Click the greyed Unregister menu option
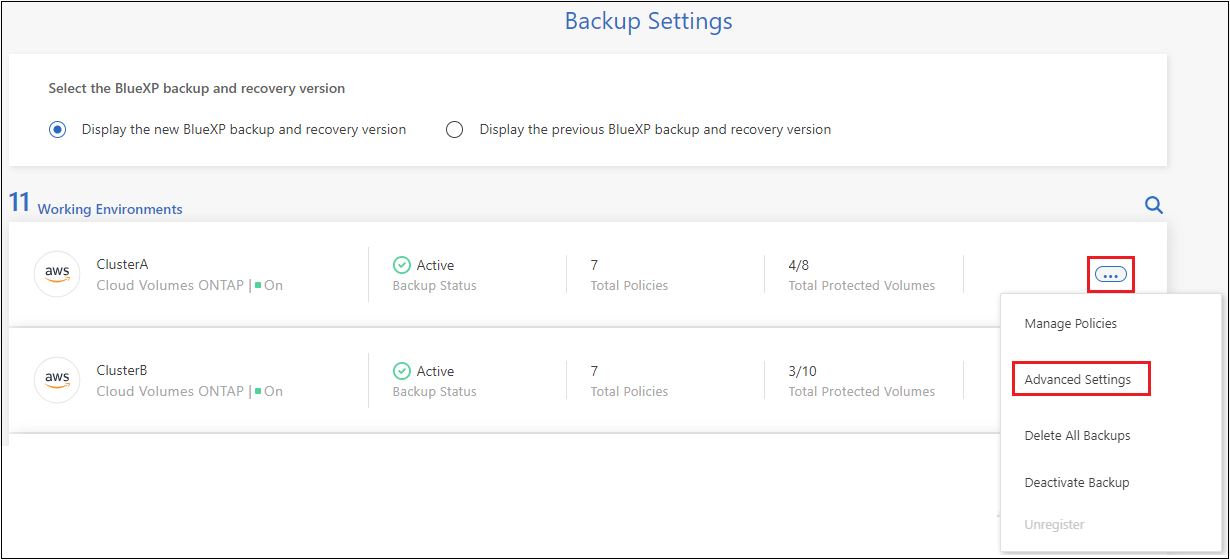 (x=1054, y=525)
